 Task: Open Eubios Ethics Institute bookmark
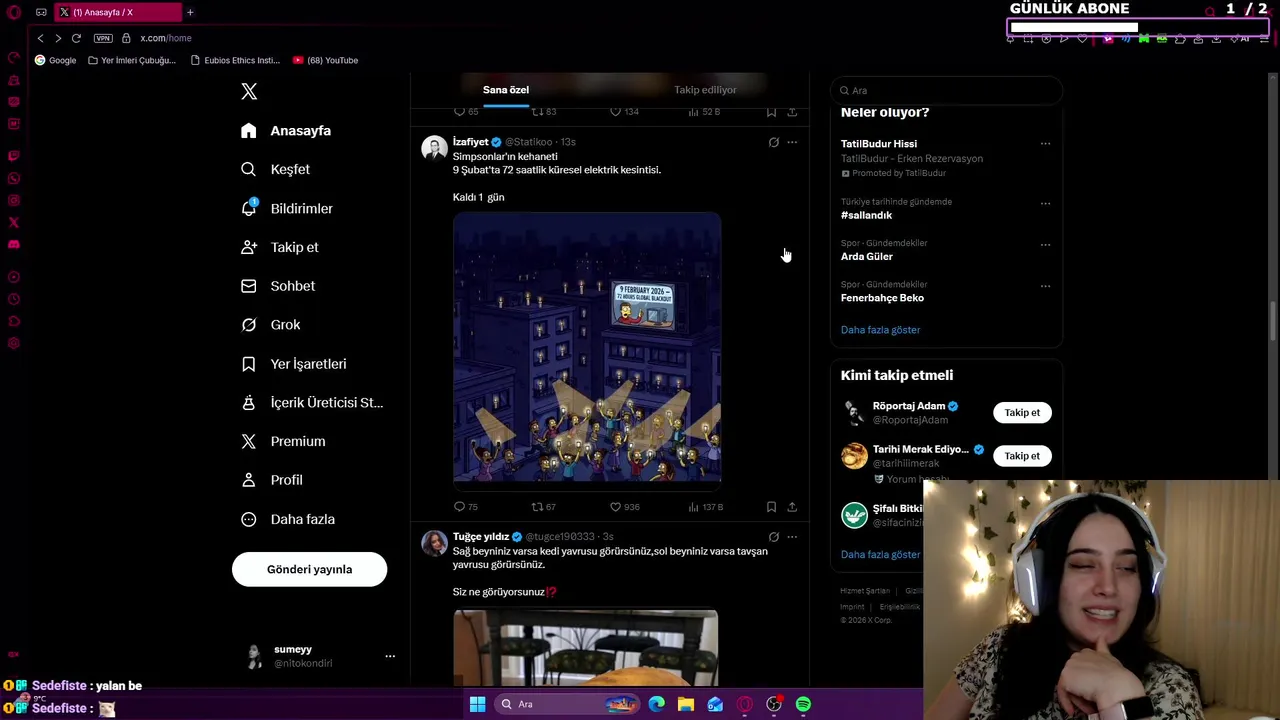[236, 60]
